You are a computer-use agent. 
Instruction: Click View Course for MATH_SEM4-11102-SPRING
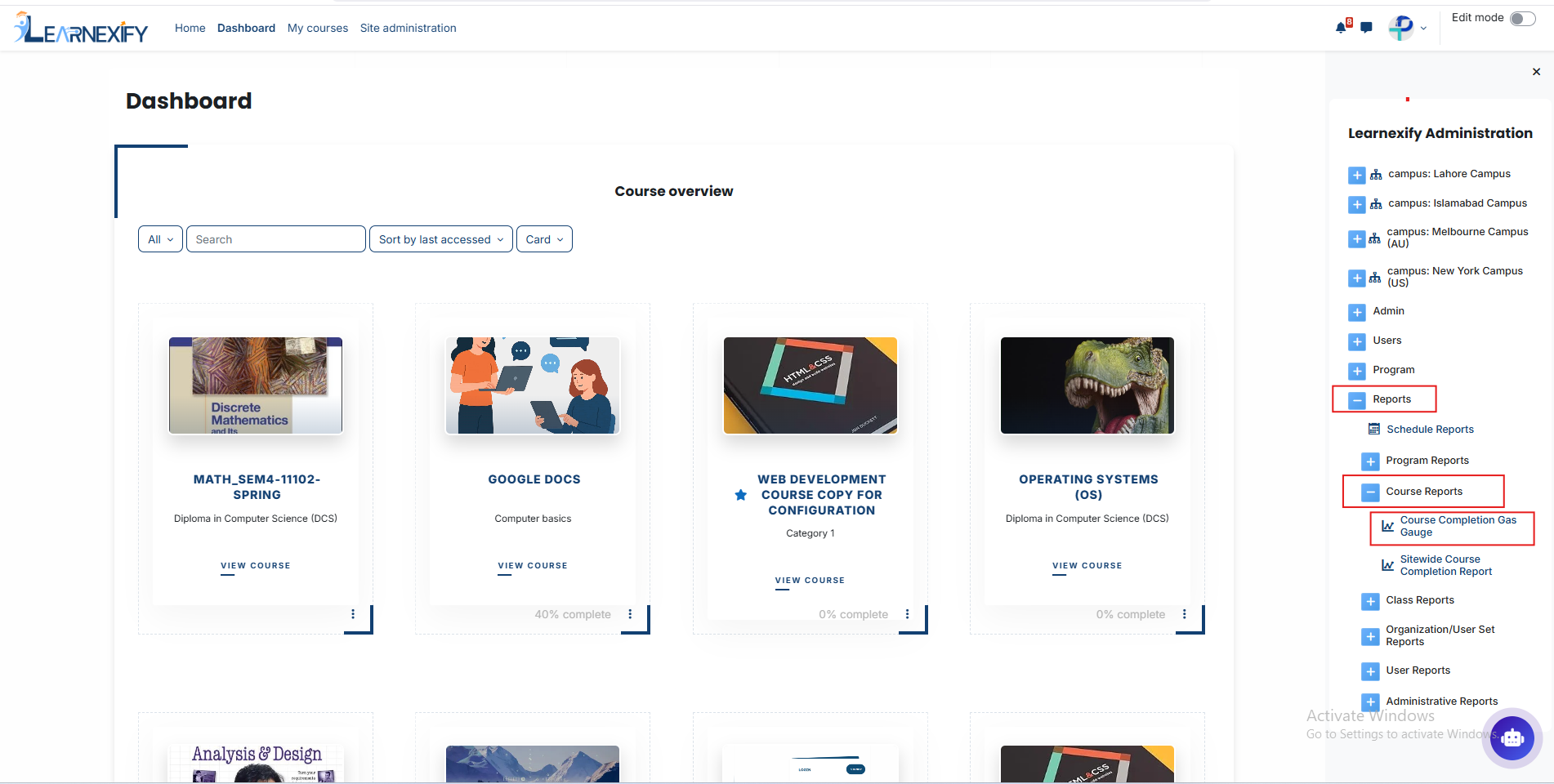coord(256,565)
